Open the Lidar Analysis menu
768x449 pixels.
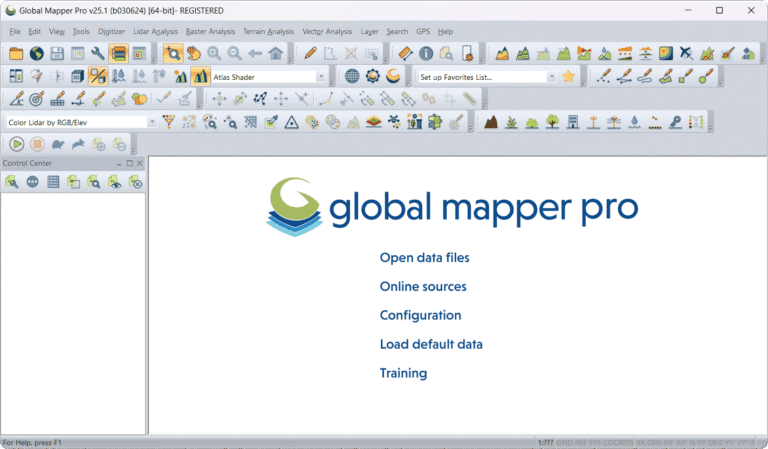pos(156,31)
